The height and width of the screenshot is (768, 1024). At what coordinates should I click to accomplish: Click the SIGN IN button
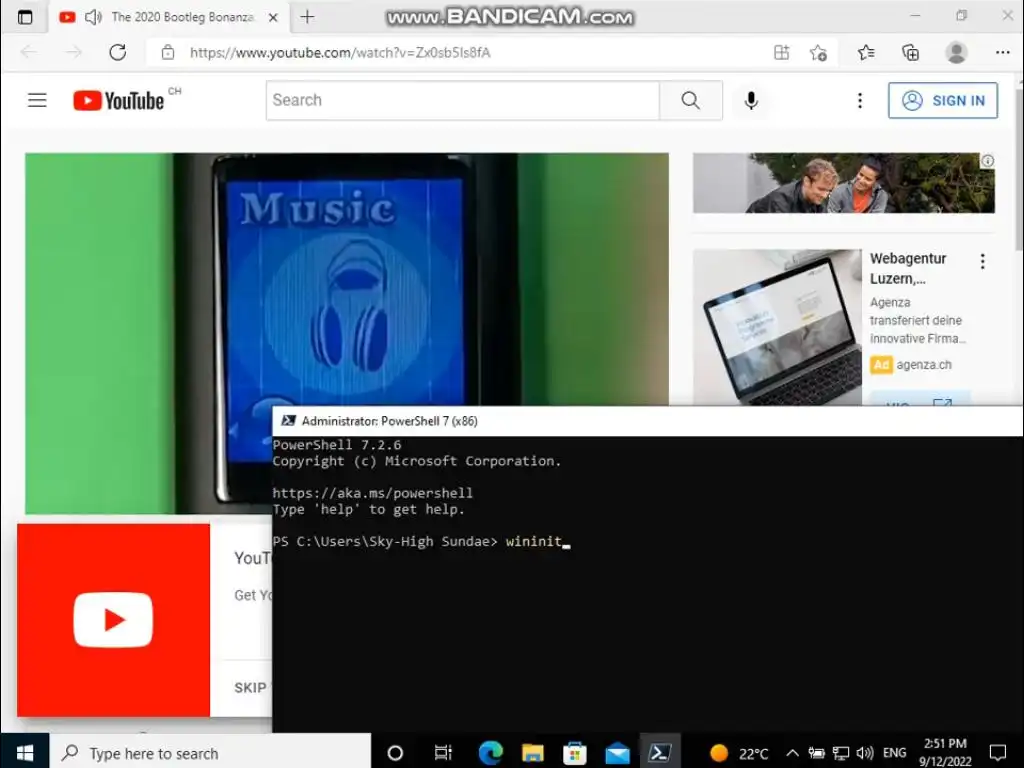[942, 101]
